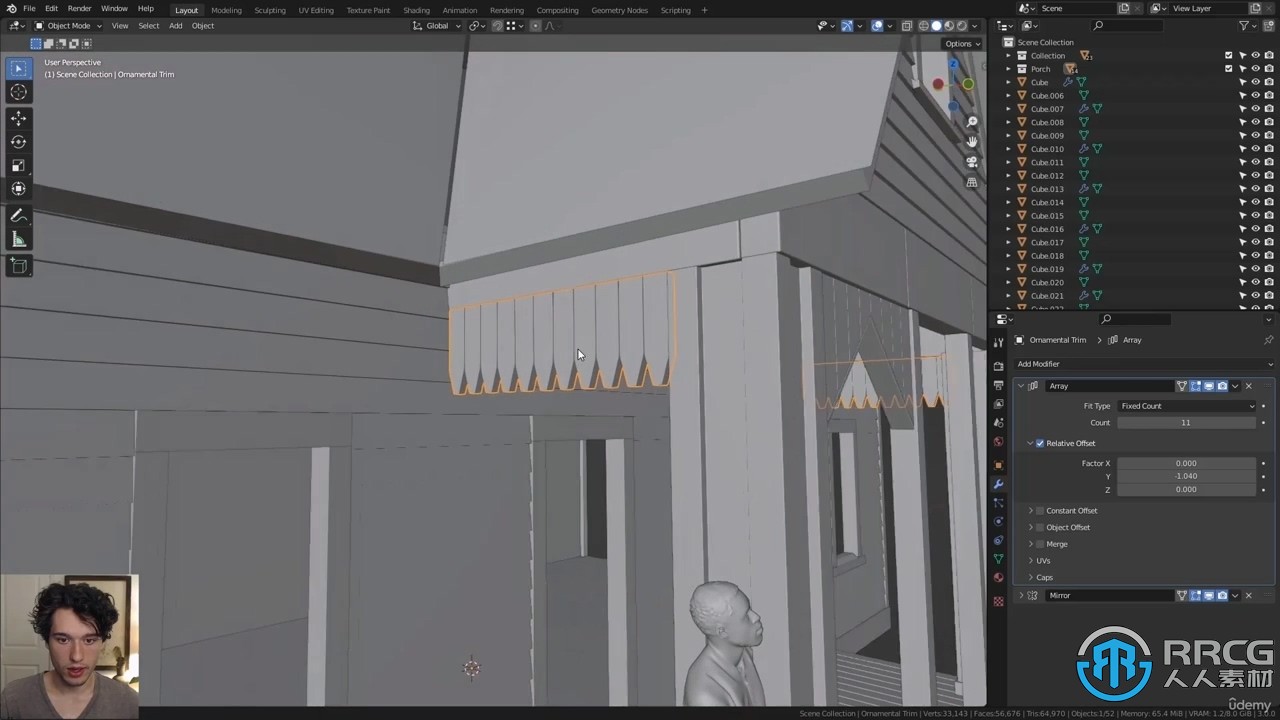The height and width of the screenshot is (720, 1280).
Task: Switch to the Modeling workspace tab
Action: 226,10
